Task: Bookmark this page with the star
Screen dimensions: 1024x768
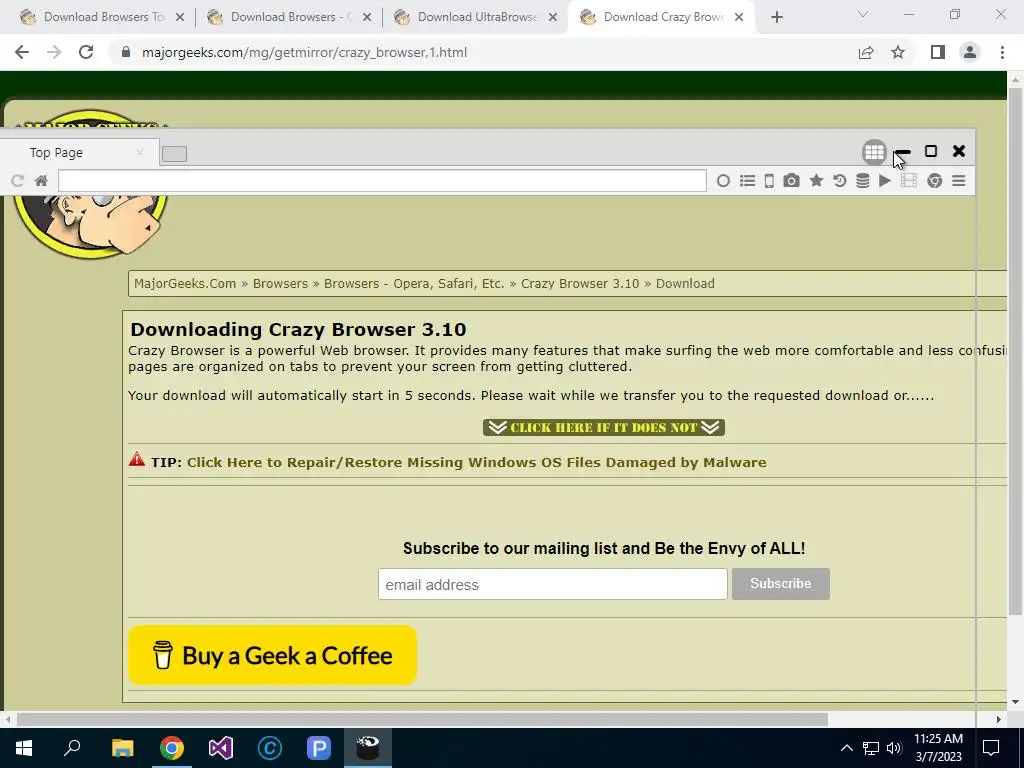Action: pos(898,52)
